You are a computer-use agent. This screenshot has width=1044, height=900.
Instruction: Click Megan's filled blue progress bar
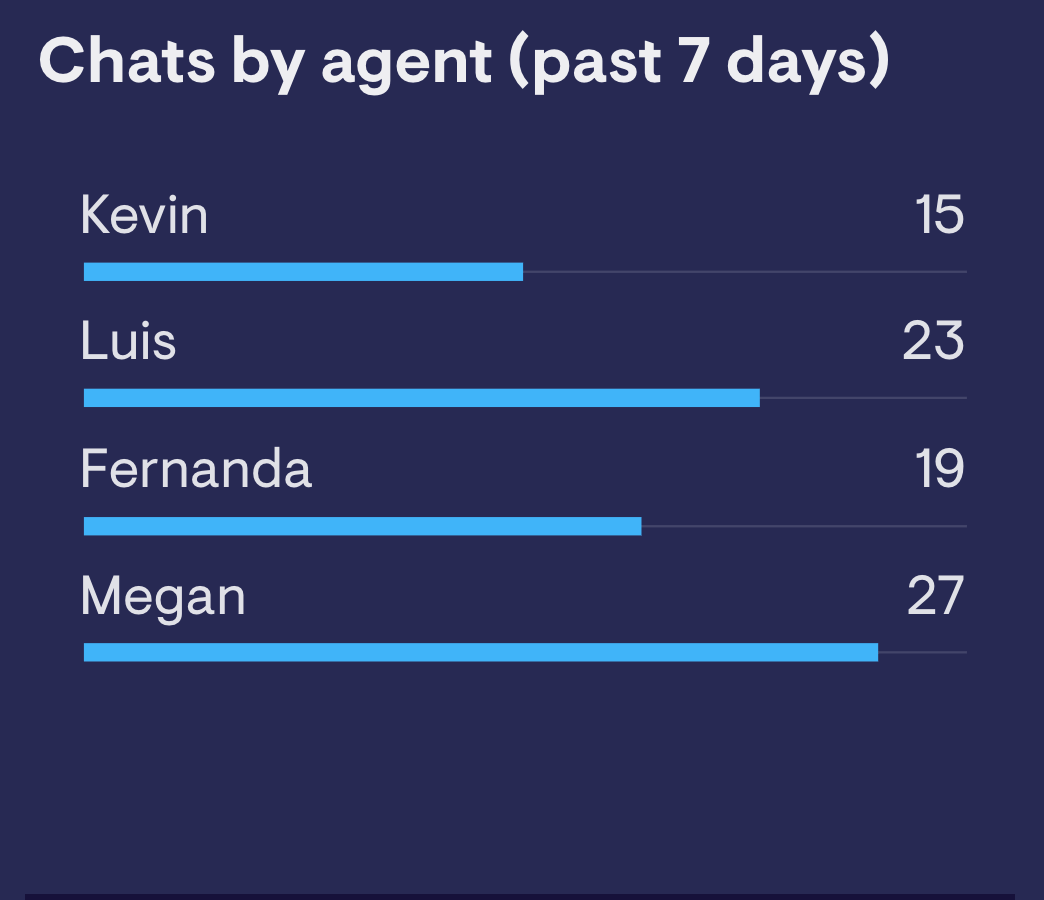pyautogui.click(x=481, y=652)
